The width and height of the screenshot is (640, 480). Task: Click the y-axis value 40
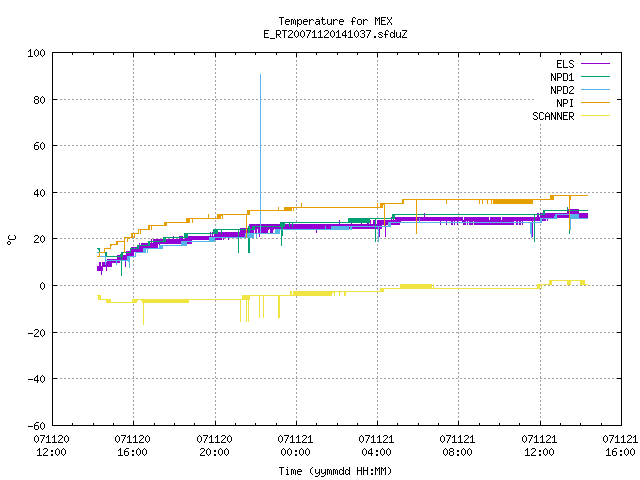[39, 193]
